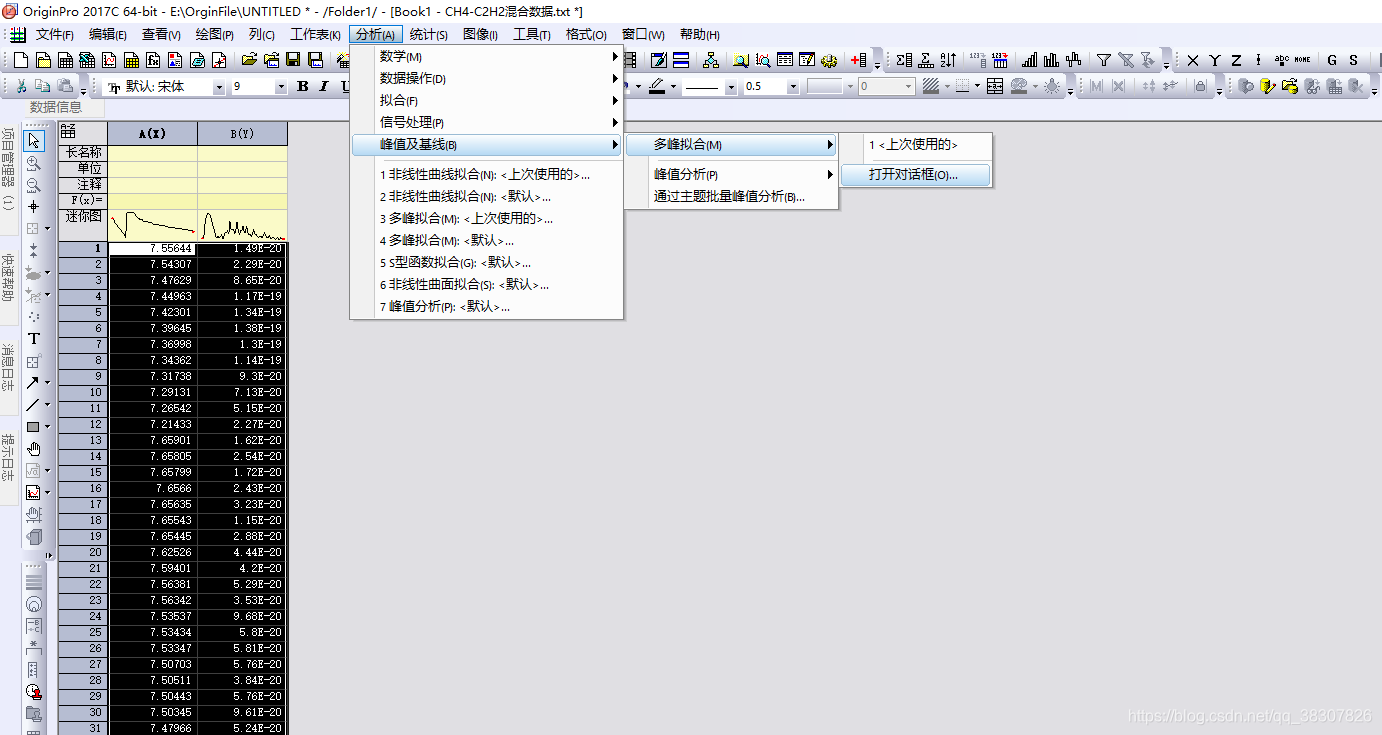This screenshot has height=735, width=1382.
Task: Toggle bold text formatting
Action: 302,87
